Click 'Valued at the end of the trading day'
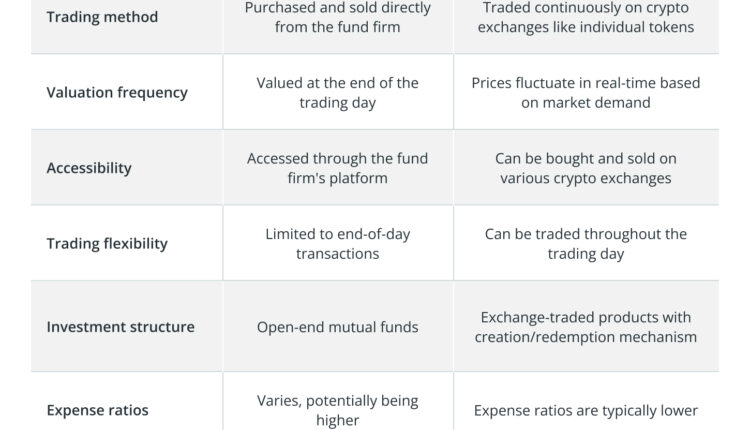 [338, 92]
